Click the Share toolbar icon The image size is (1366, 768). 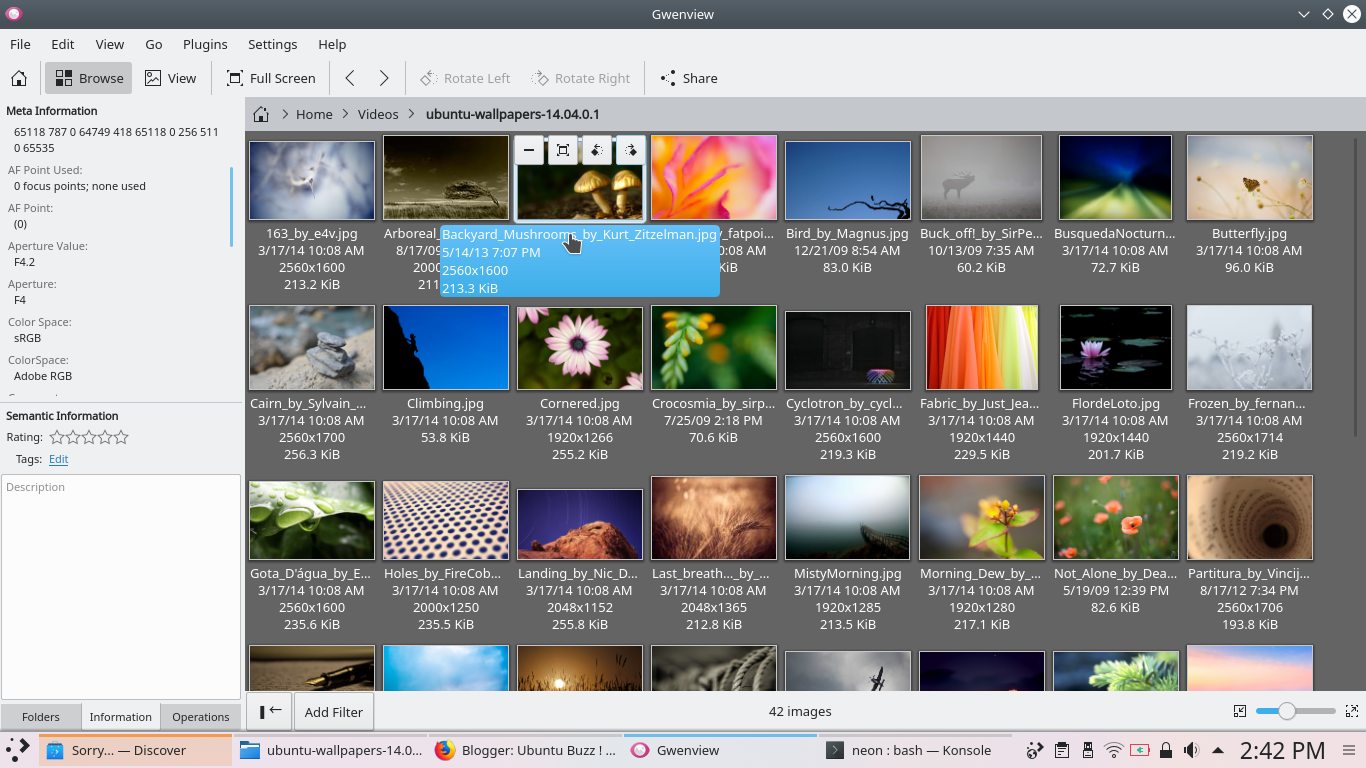(688, 78)
